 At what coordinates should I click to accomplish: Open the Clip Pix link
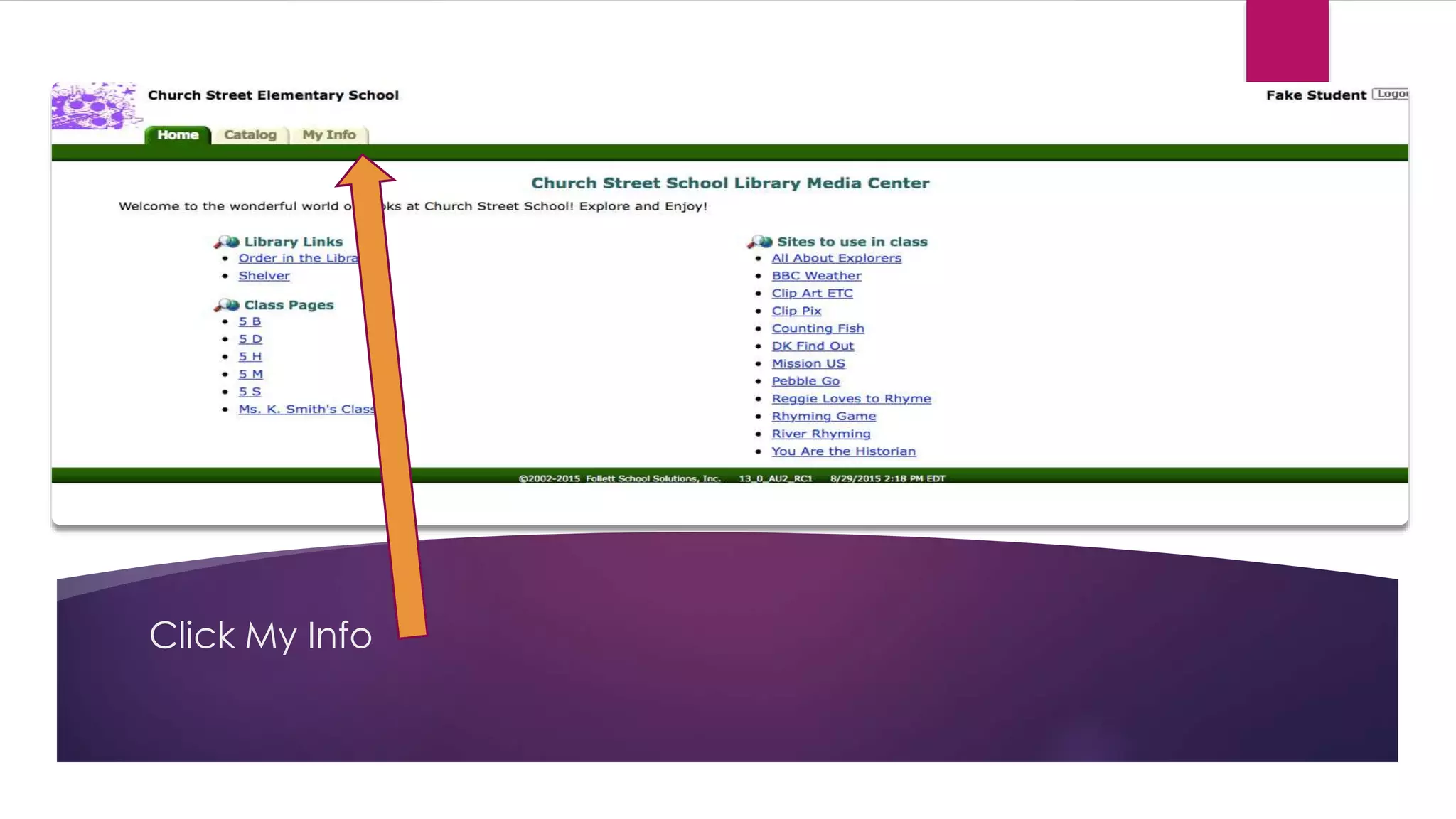pos(797,311)
